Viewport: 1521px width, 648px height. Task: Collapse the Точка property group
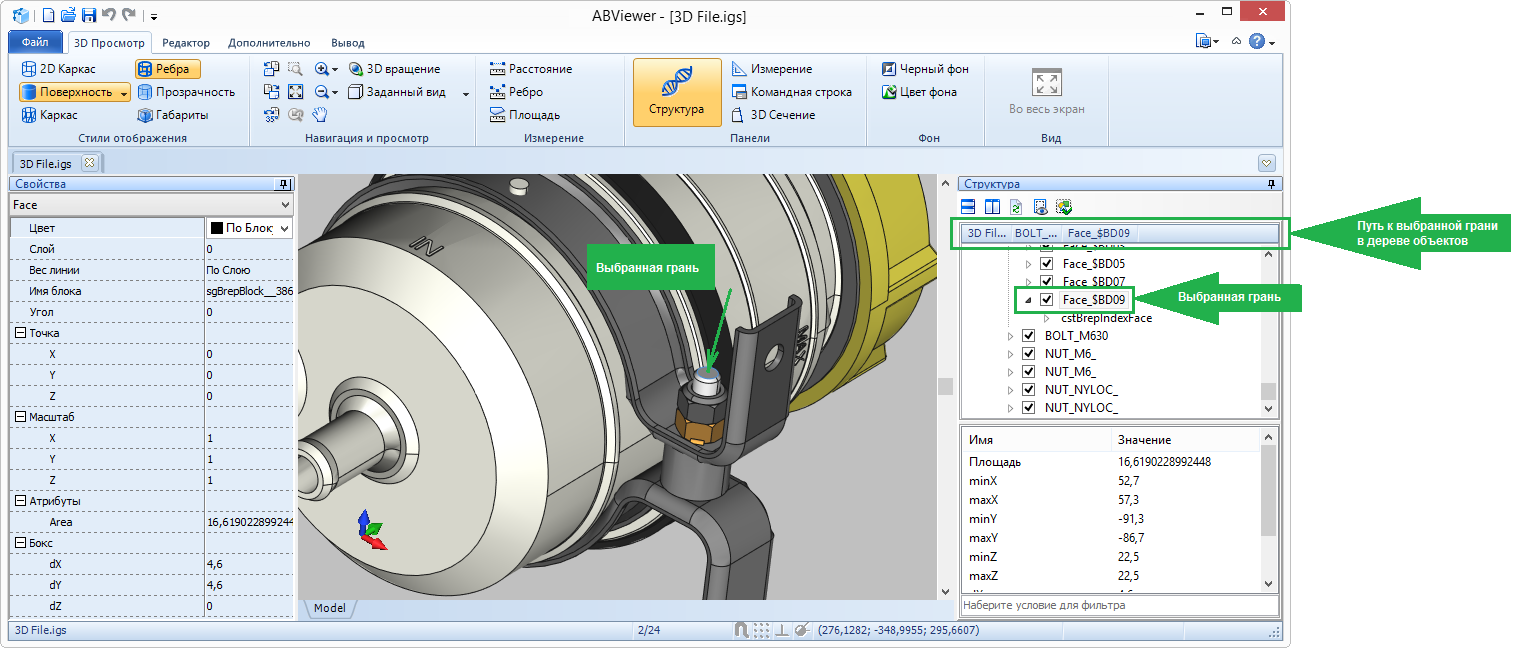[20, 333]
